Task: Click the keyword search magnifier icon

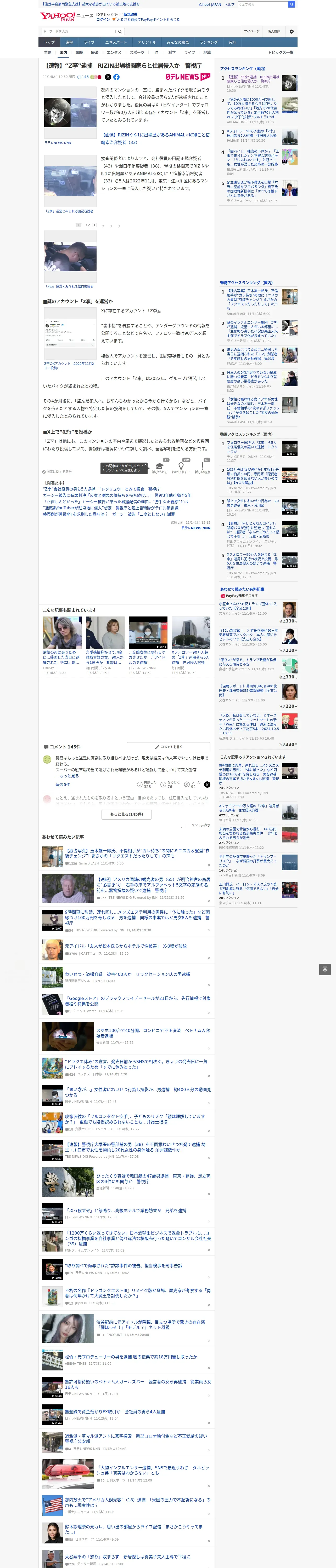Action: click(x=120, y=32)
